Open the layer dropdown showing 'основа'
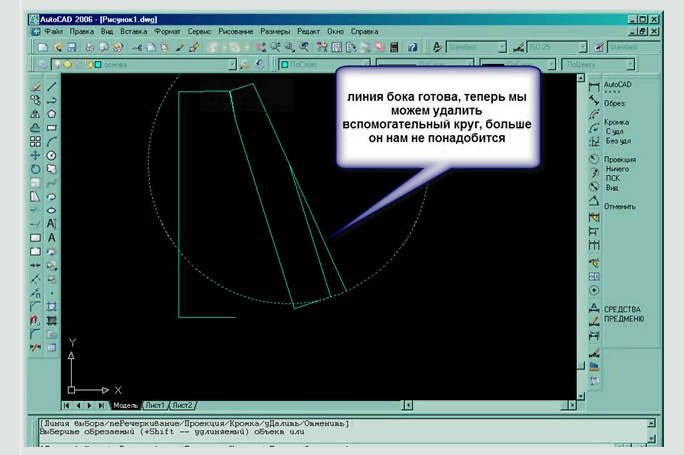This screenshot has width=684, height=455. tap(150, 65)
